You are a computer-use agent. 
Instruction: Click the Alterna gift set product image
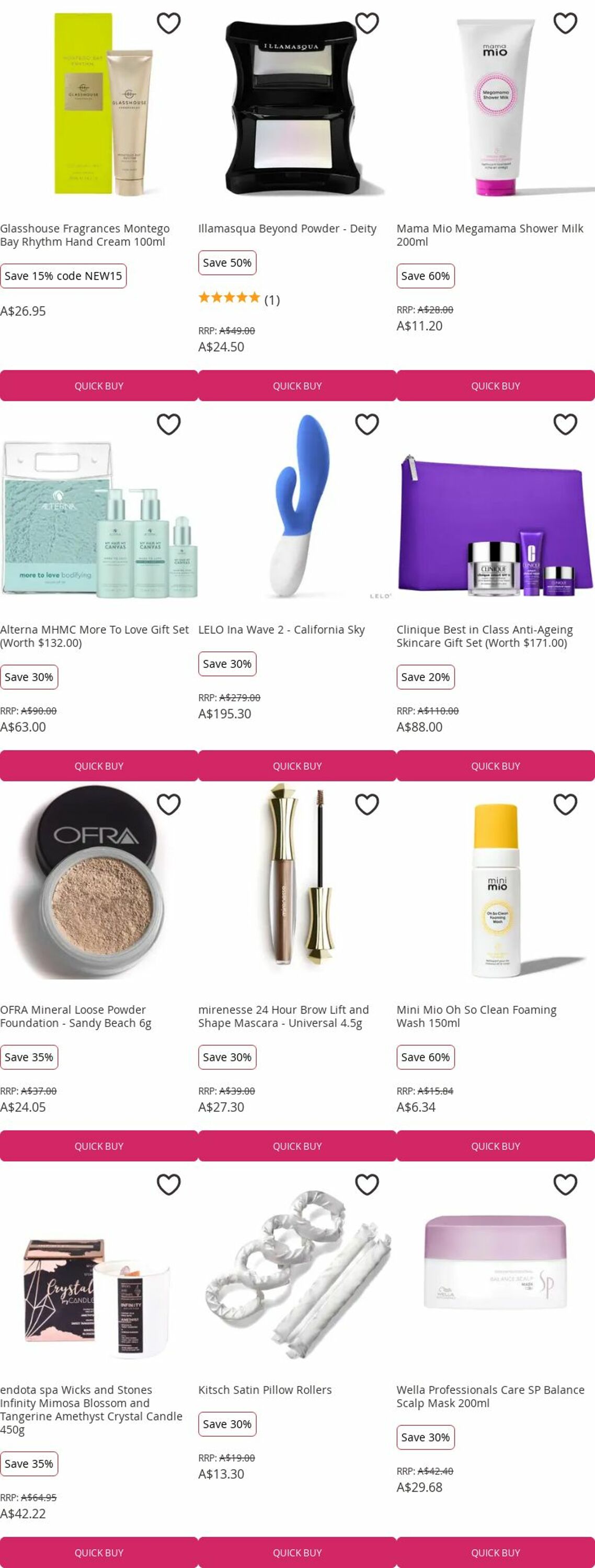click(x=99, y=517)
